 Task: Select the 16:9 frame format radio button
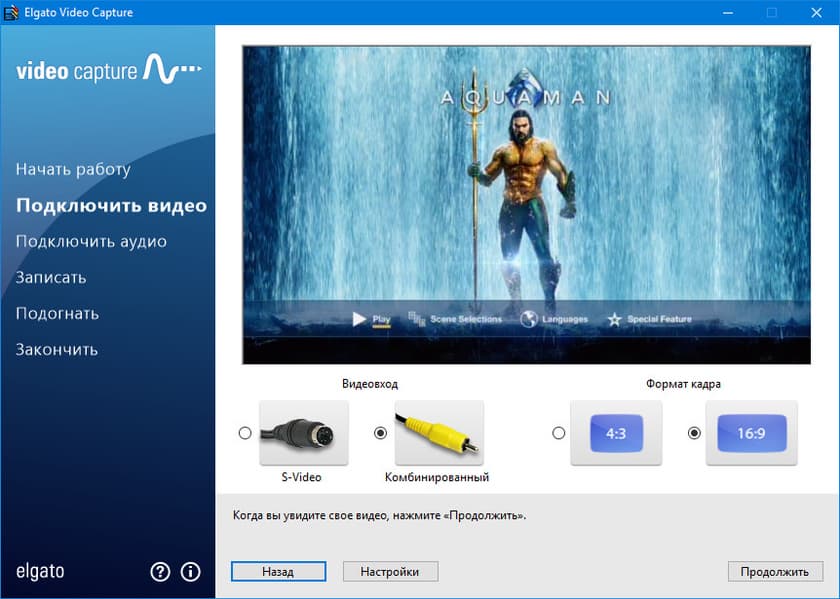[x=694, y=433]
